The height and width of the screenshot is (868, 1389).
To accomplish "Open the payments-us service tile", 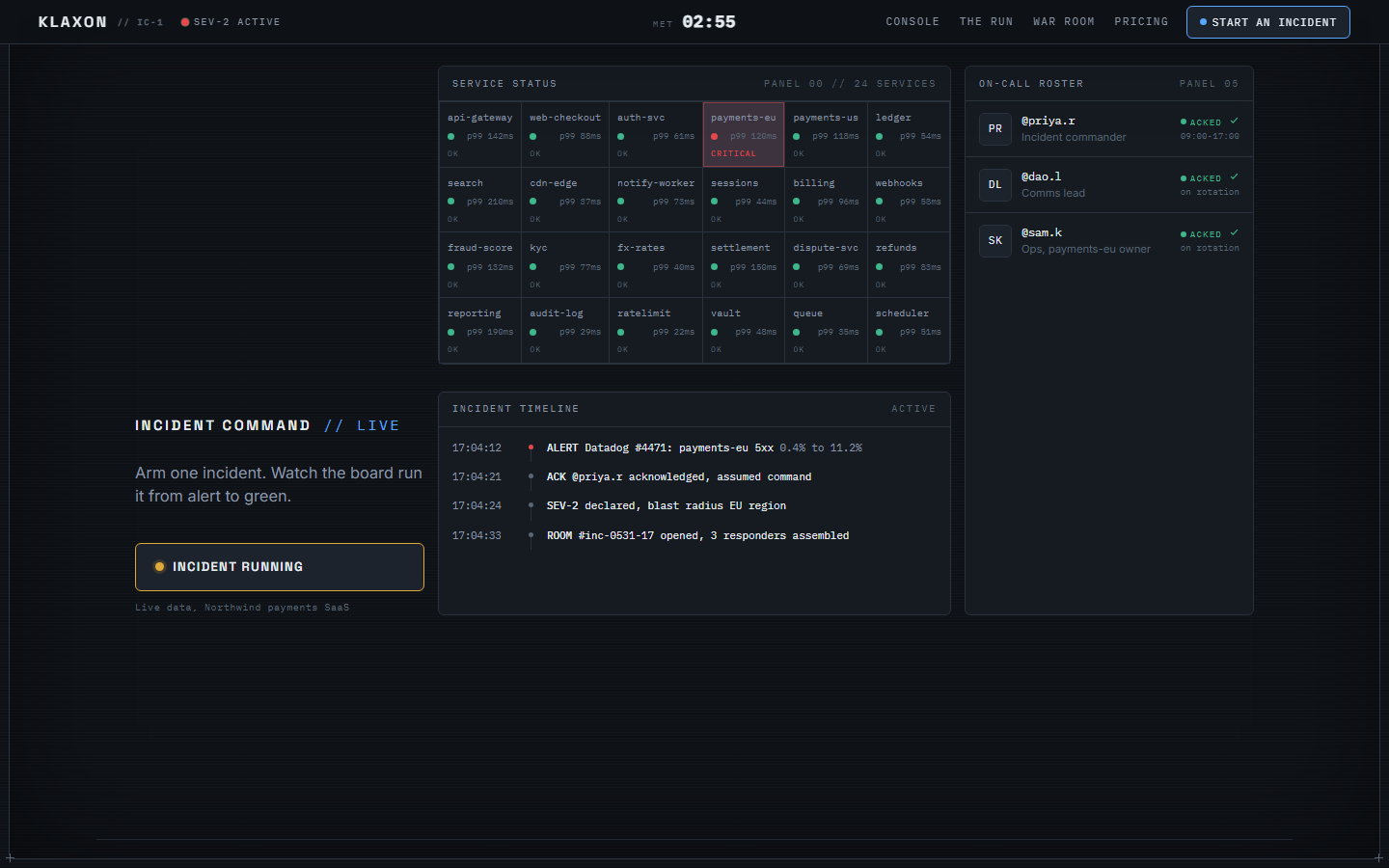I will 826,135.
